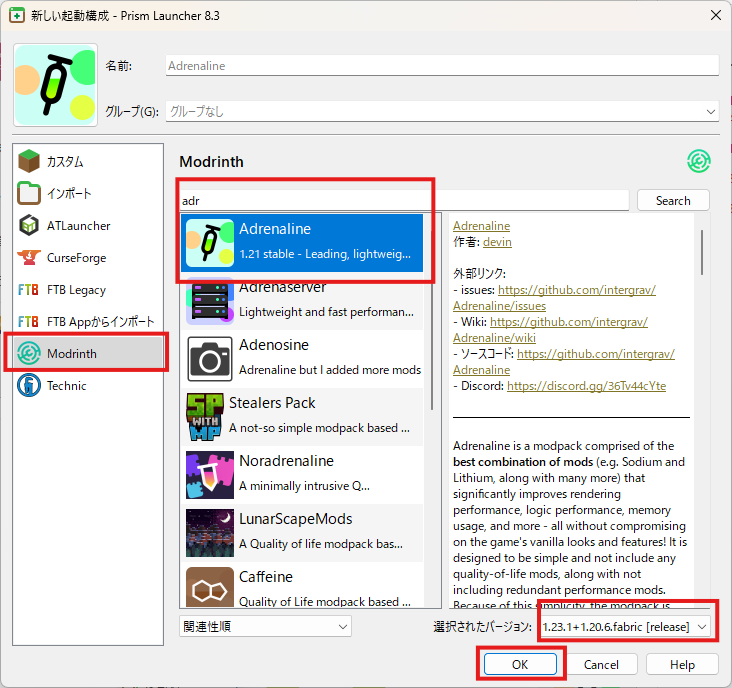732x688 pixels.
Task: Select the Adenosine result title
Action: pyautogui.click(x=274, y=345)
